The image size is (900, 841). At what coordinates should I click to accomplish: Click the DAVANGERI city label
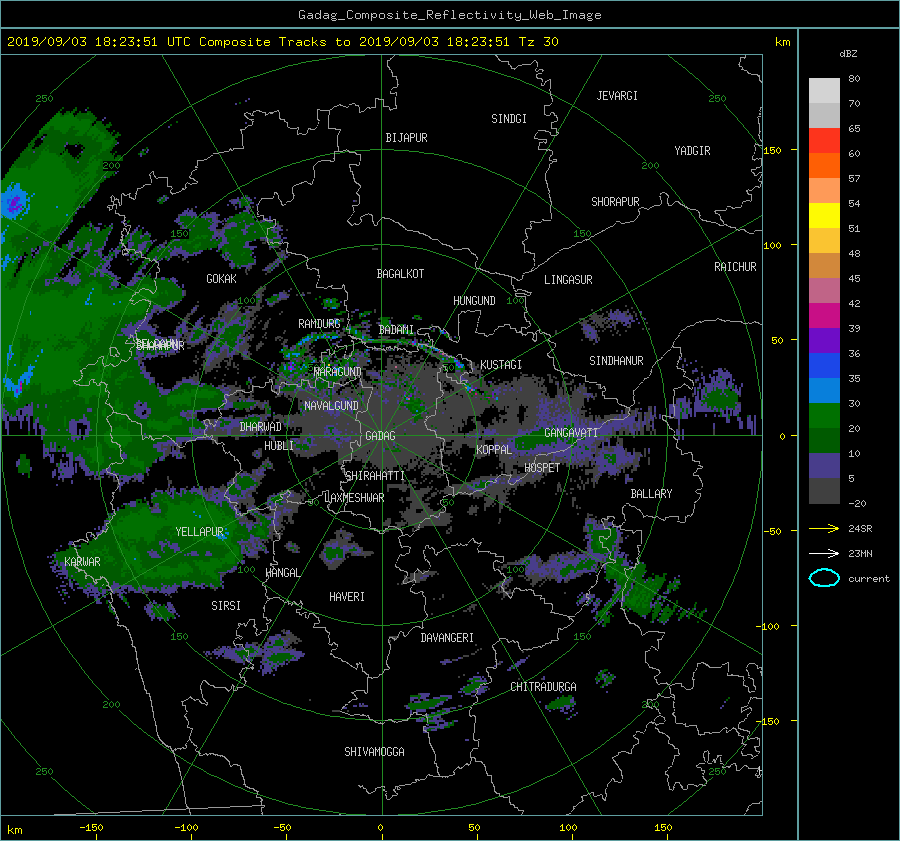447,638
